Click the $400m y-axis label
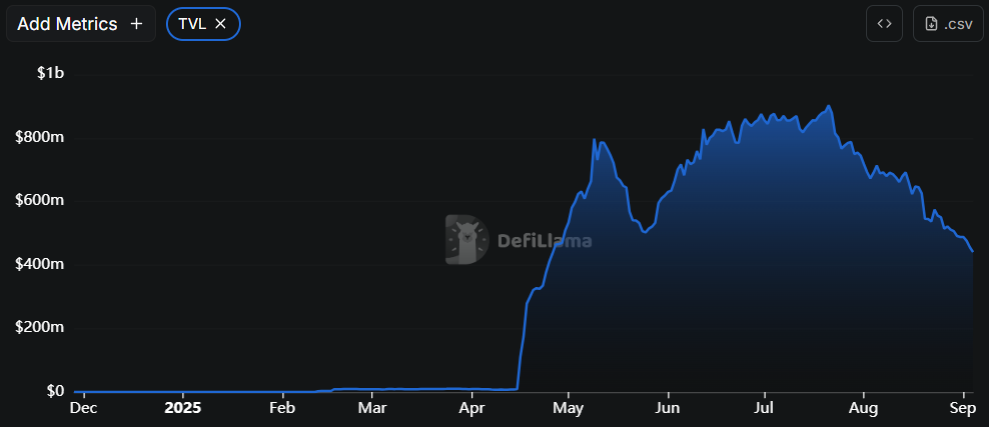Screen dimensions: 989x427 (39, 264)
